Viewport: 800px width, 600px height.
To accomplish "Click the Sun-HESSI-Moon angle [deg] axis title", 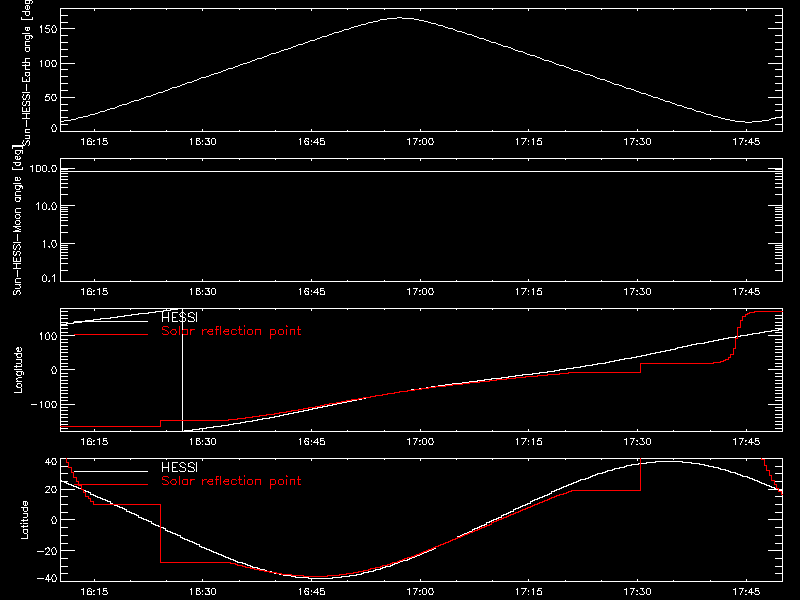I will click(17, 220).
